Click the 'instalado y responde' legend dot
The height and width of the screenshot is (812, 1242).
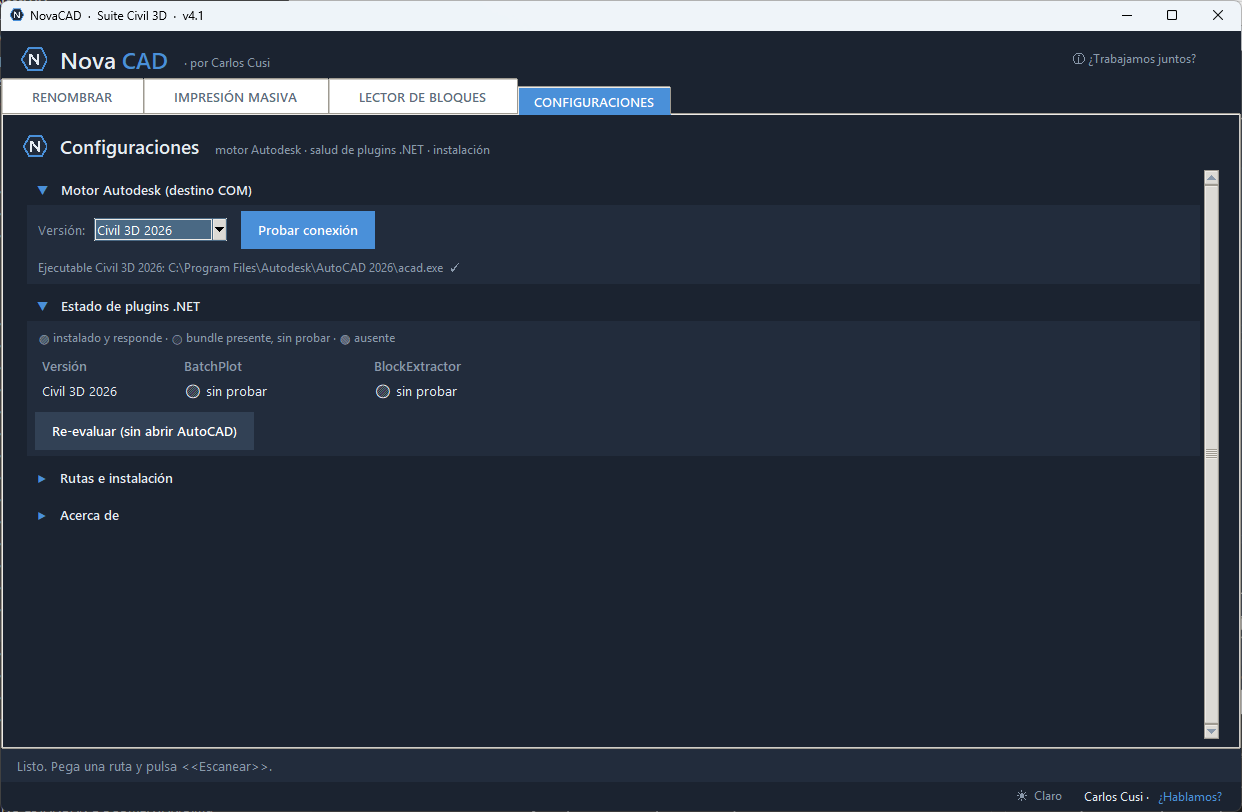coord(44,339)
